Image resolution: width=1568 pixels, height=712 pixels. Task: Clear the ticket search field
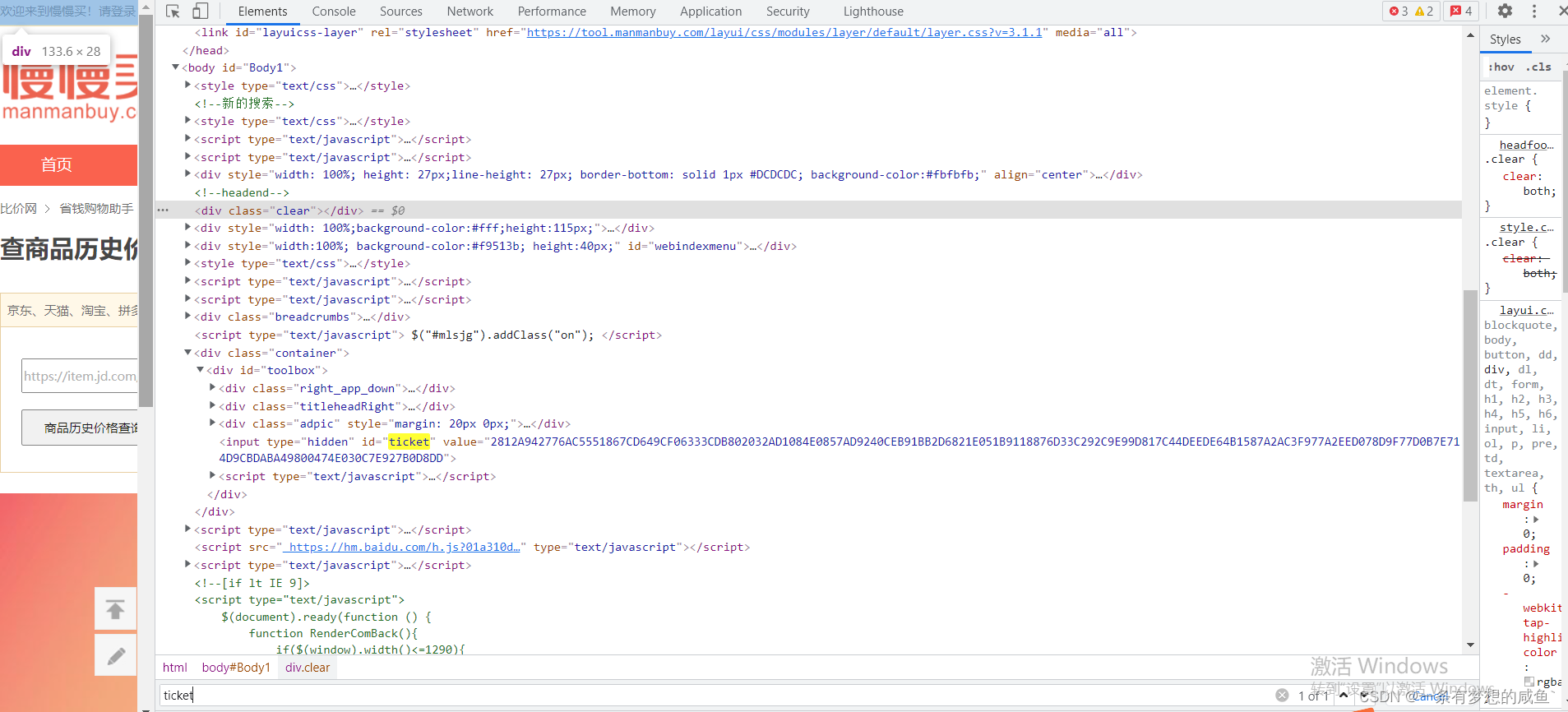pyautogui.click(x=1282, y=696)
